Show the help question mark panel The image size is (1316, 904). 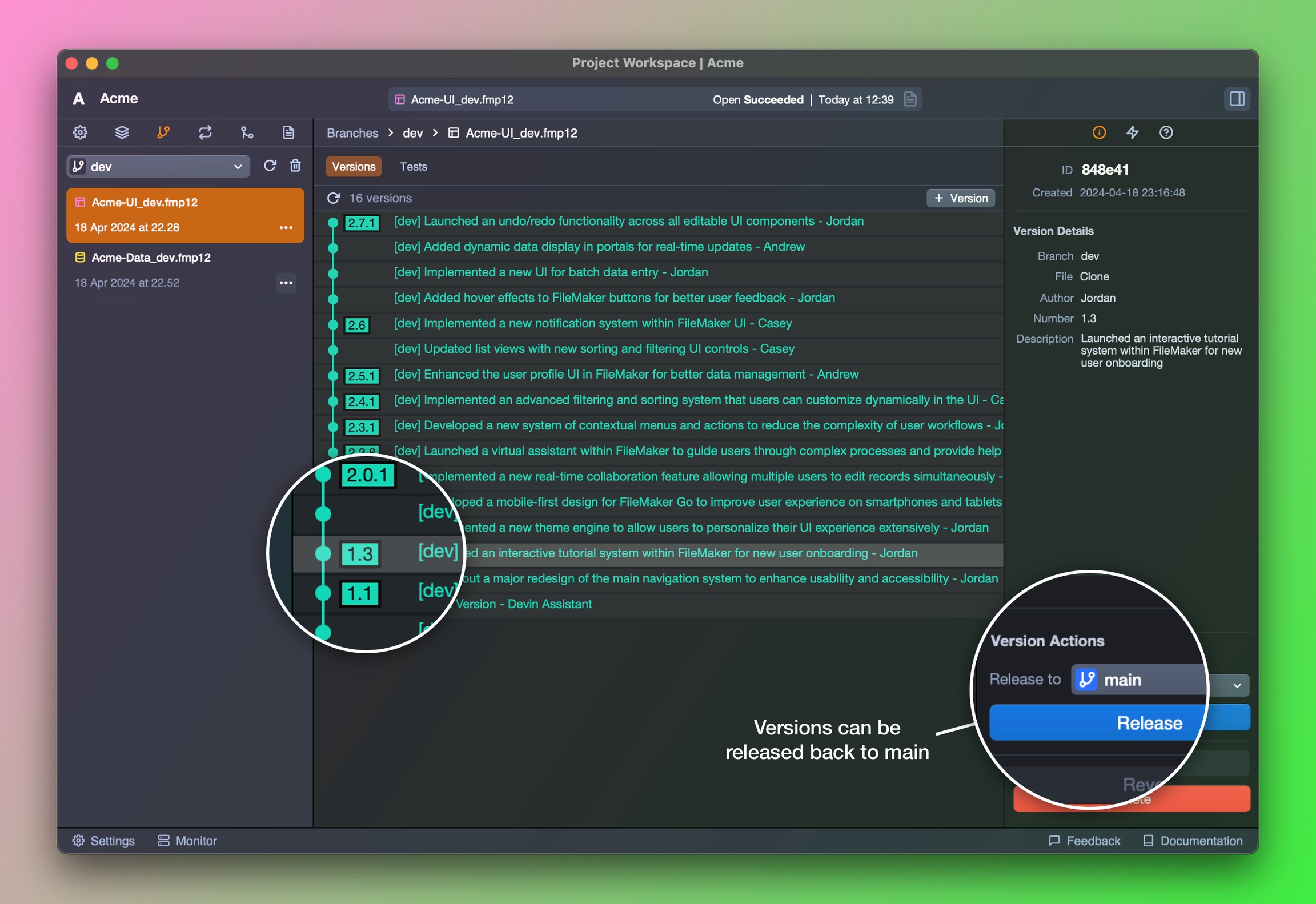pos(1166,132)
